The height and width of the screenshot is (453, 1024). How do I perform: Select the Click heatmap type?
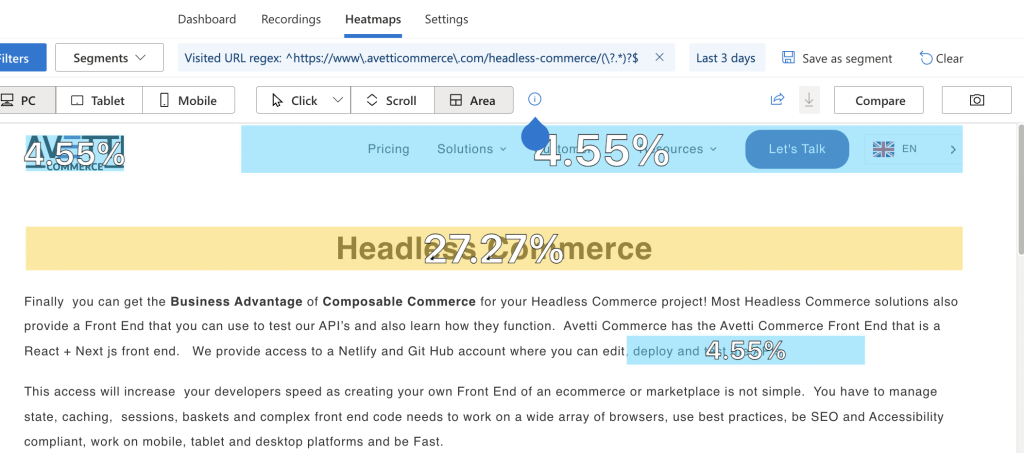[x=294, y=101]
